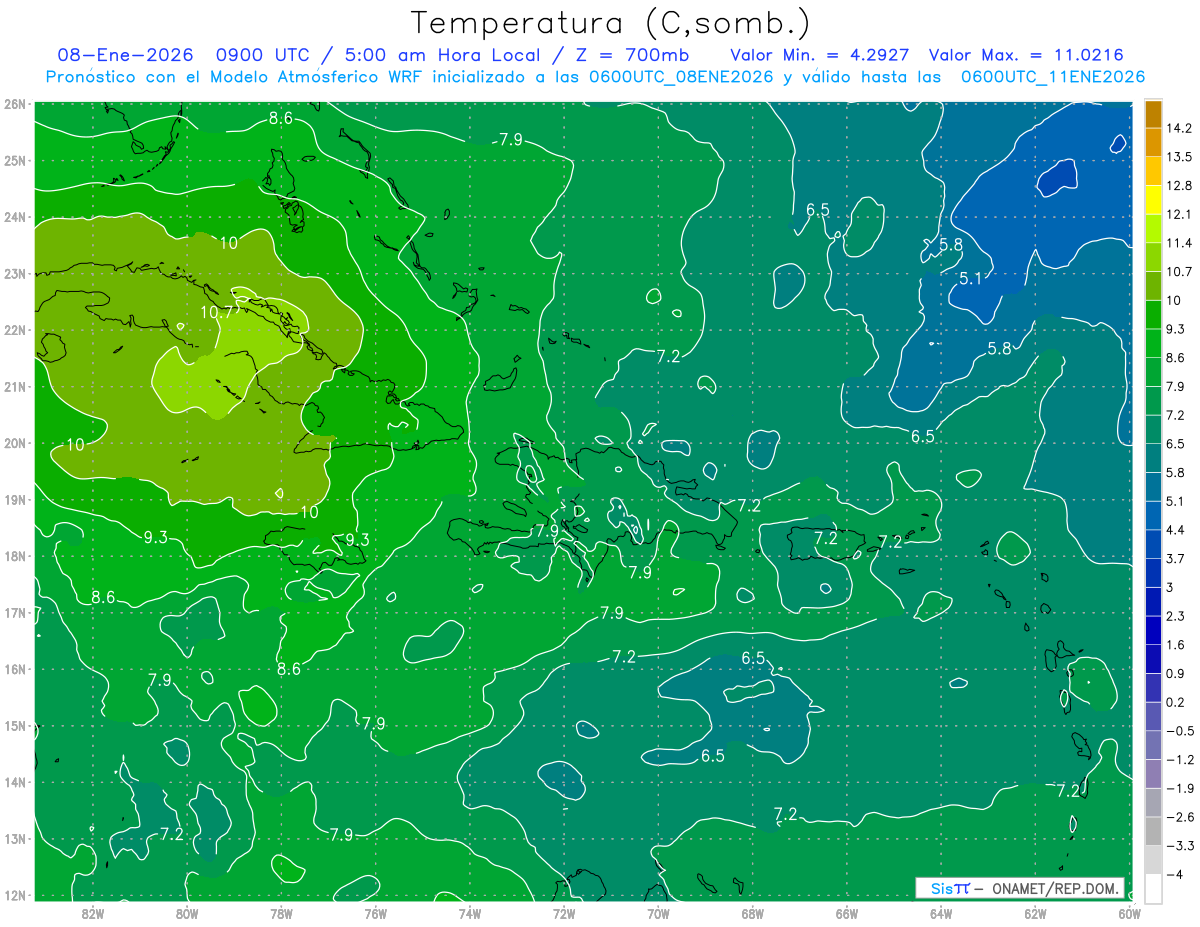The height and width of the screenshot is (927, 1200).
Task: Click the latitude axis label "12N"
Action: 14,896
